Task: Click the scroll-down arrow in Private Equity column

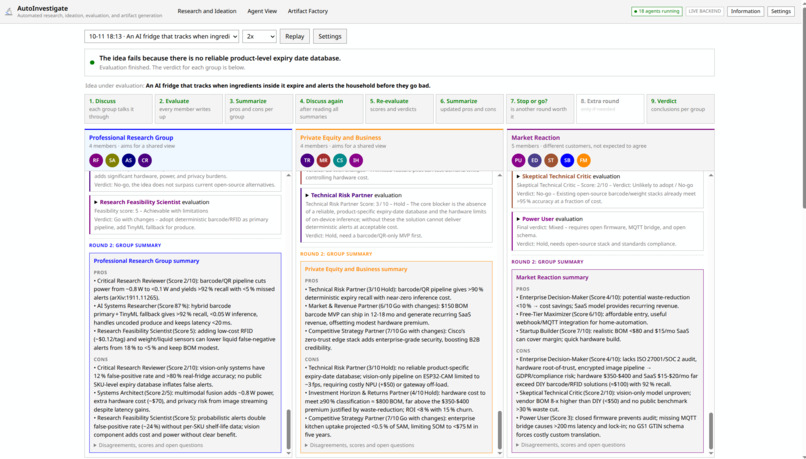Action: point(500,453)
